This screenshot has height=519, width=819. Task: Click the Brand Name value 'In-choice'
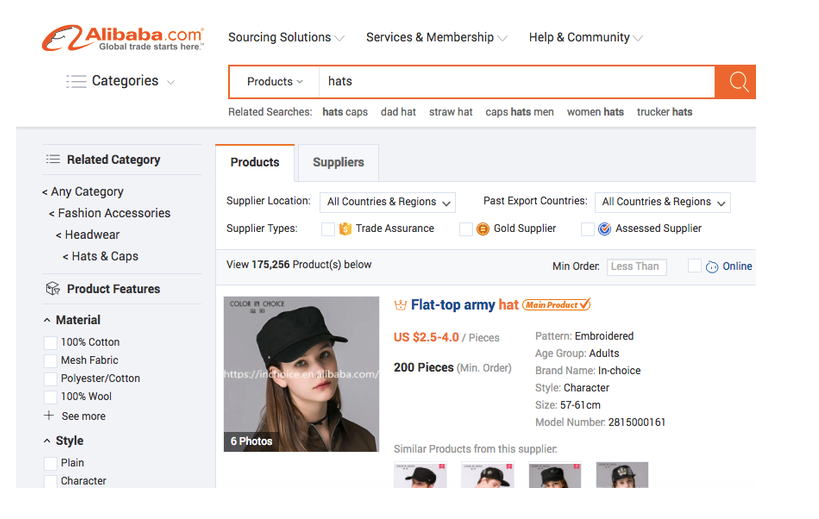pos(619,371)
